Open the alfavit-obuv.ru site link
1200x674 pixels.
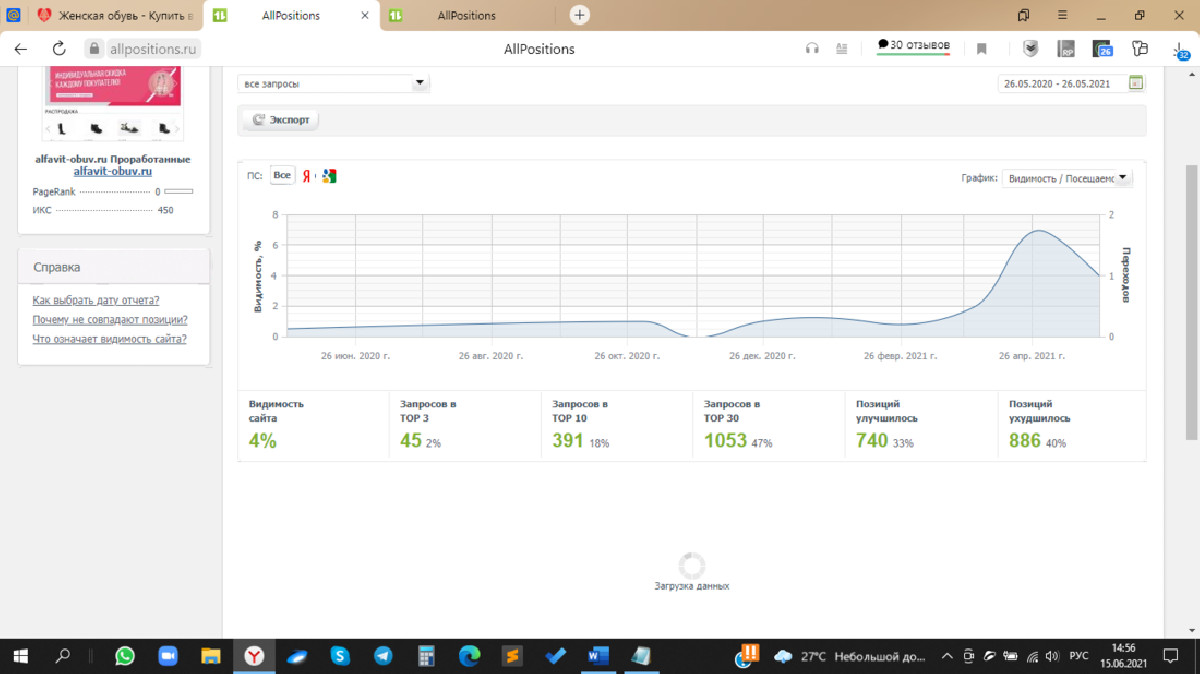pos(112,171)
